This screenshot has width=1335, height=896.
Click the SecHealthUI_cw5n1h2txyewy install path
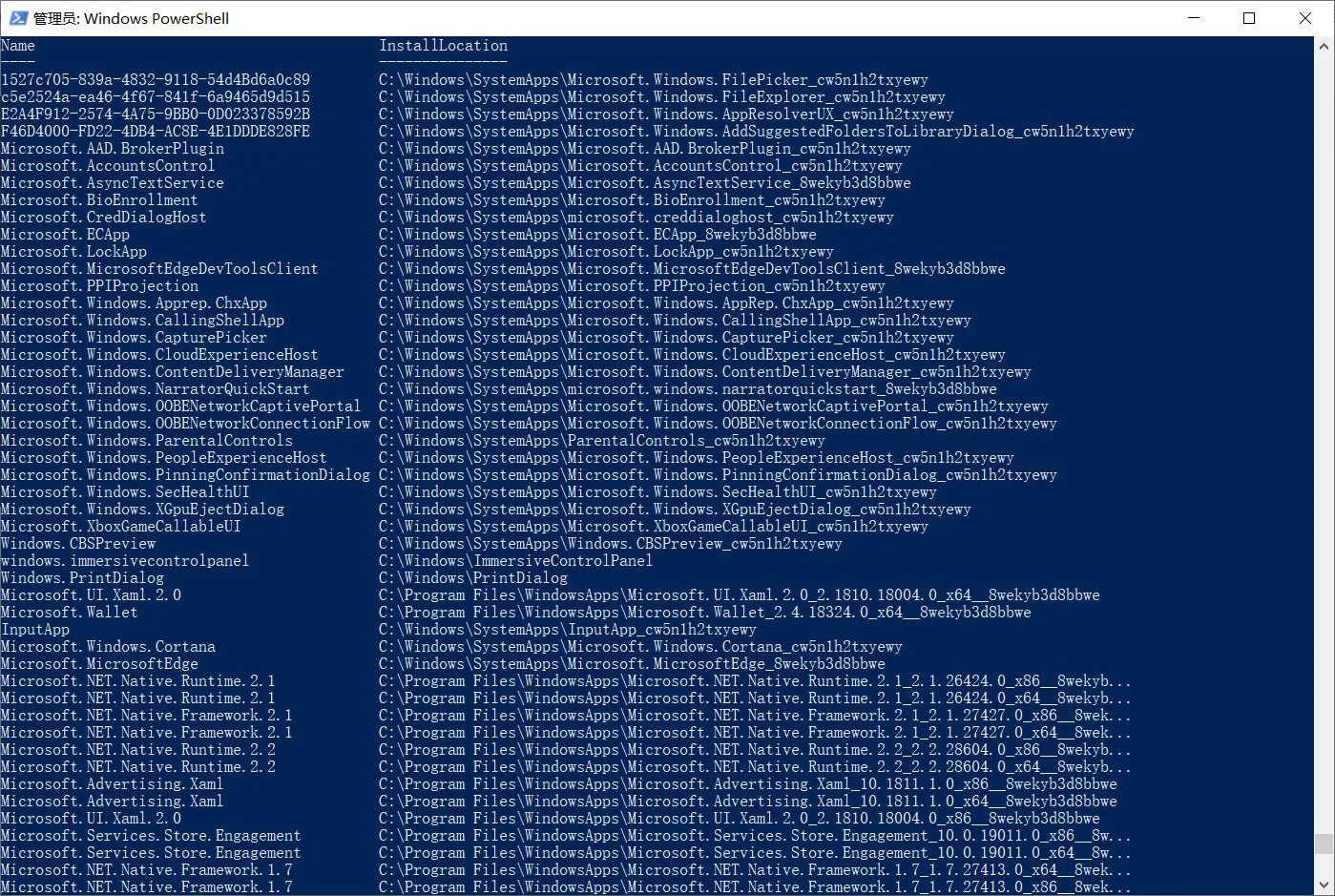[658, 492]
